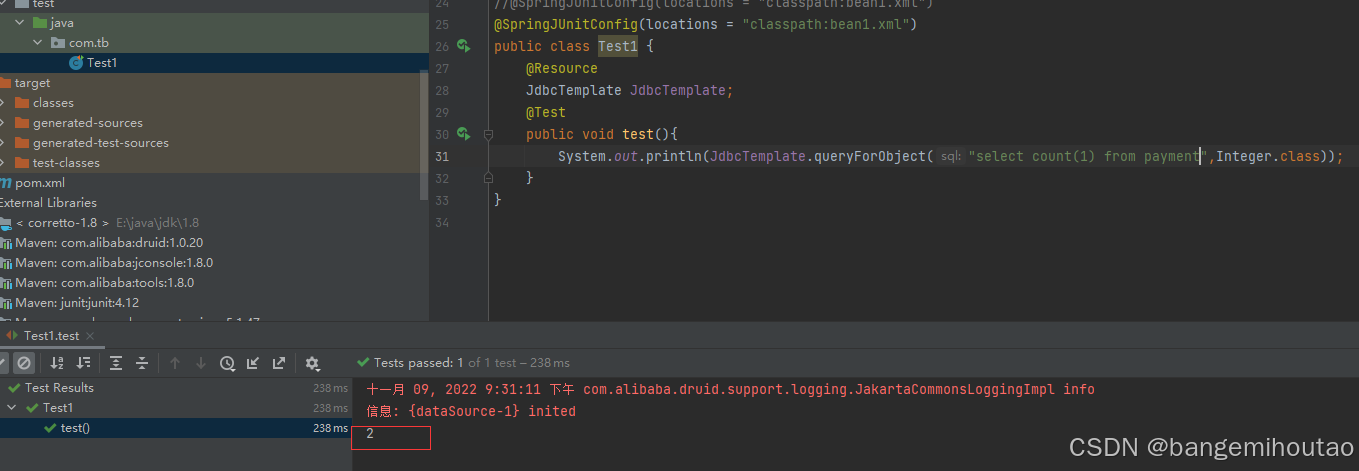Go to previous failed test arrow
The image size is (1359, 471).
(175, 363)
